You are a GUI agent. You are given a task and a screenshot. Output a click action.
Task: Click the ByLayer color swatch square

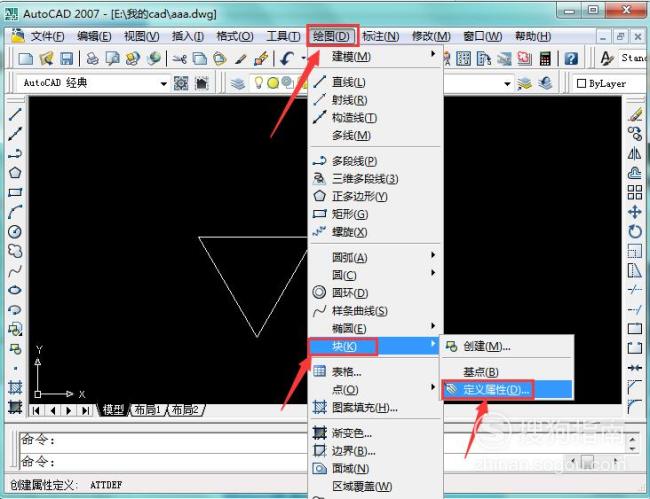click(x=582, y=84)
